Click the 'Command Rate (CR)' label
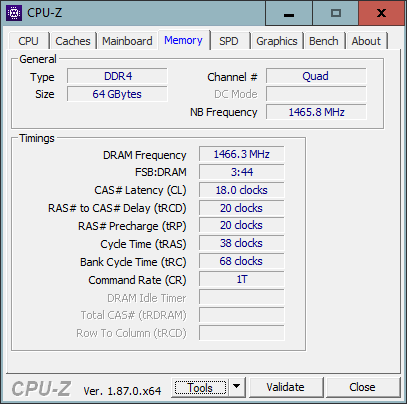The height and width of the screenshot is (404, 407). 137,280
